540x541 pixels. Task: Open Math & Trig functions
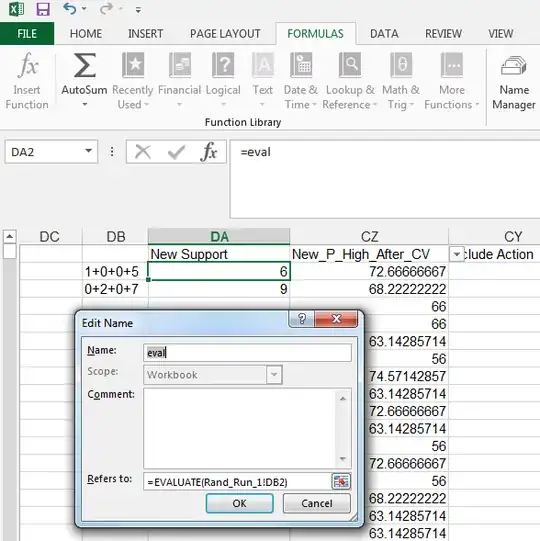point(401,81)
